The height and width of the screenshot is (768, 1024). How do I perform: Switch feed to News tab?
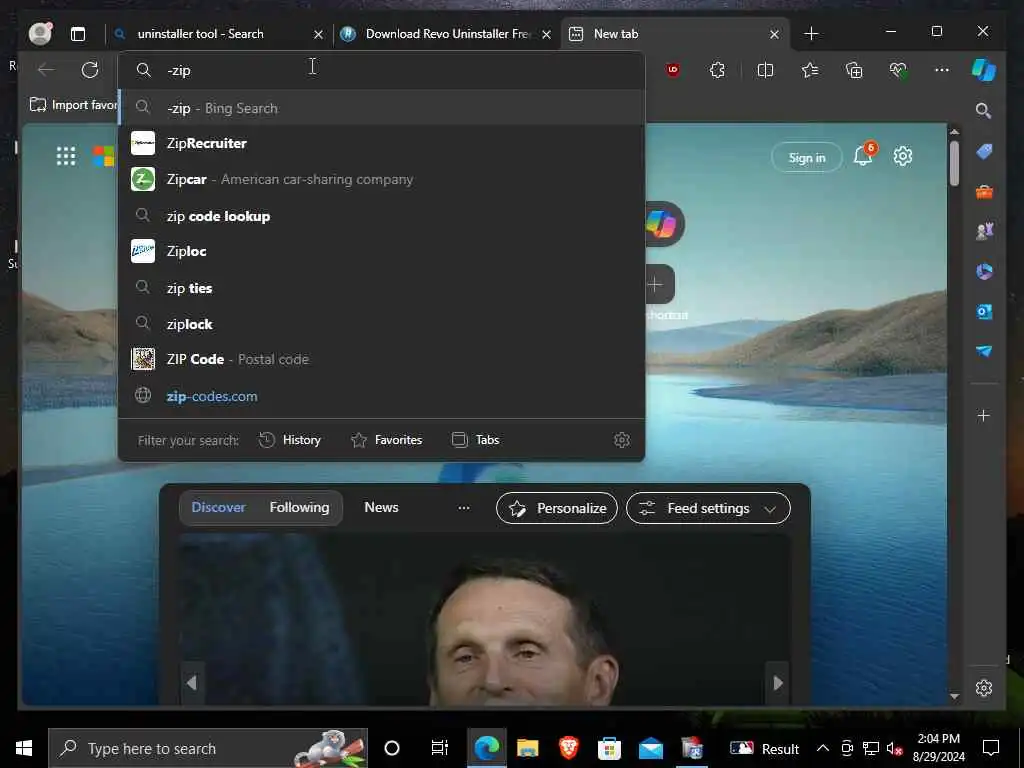381,507
